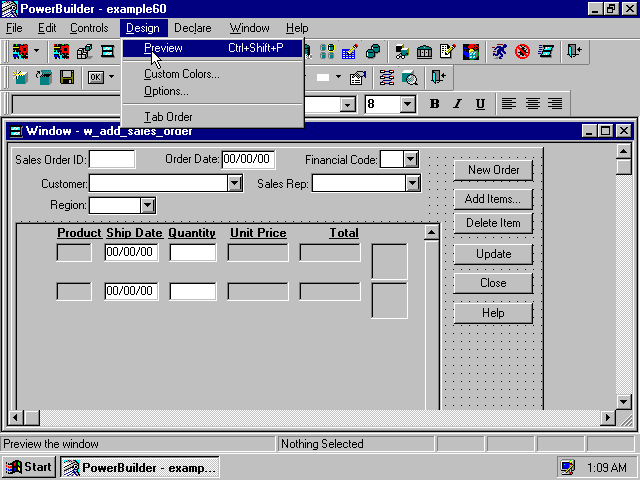Click the table grid with pencil icon
This screenshot has height=480, width=640.
click(349, 51)
